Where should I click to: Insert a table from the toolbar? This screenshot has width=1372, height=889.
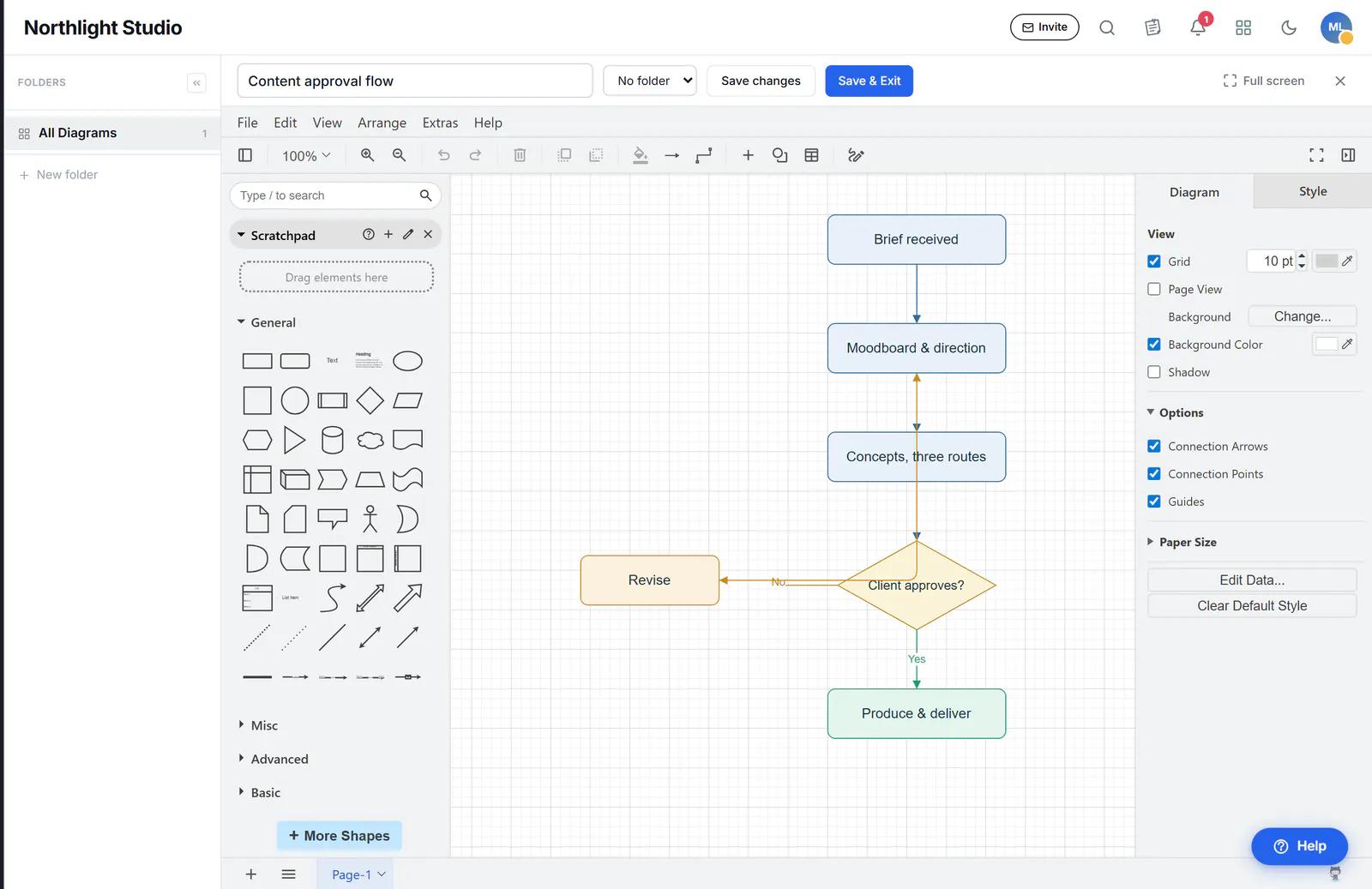pos(811,155)
